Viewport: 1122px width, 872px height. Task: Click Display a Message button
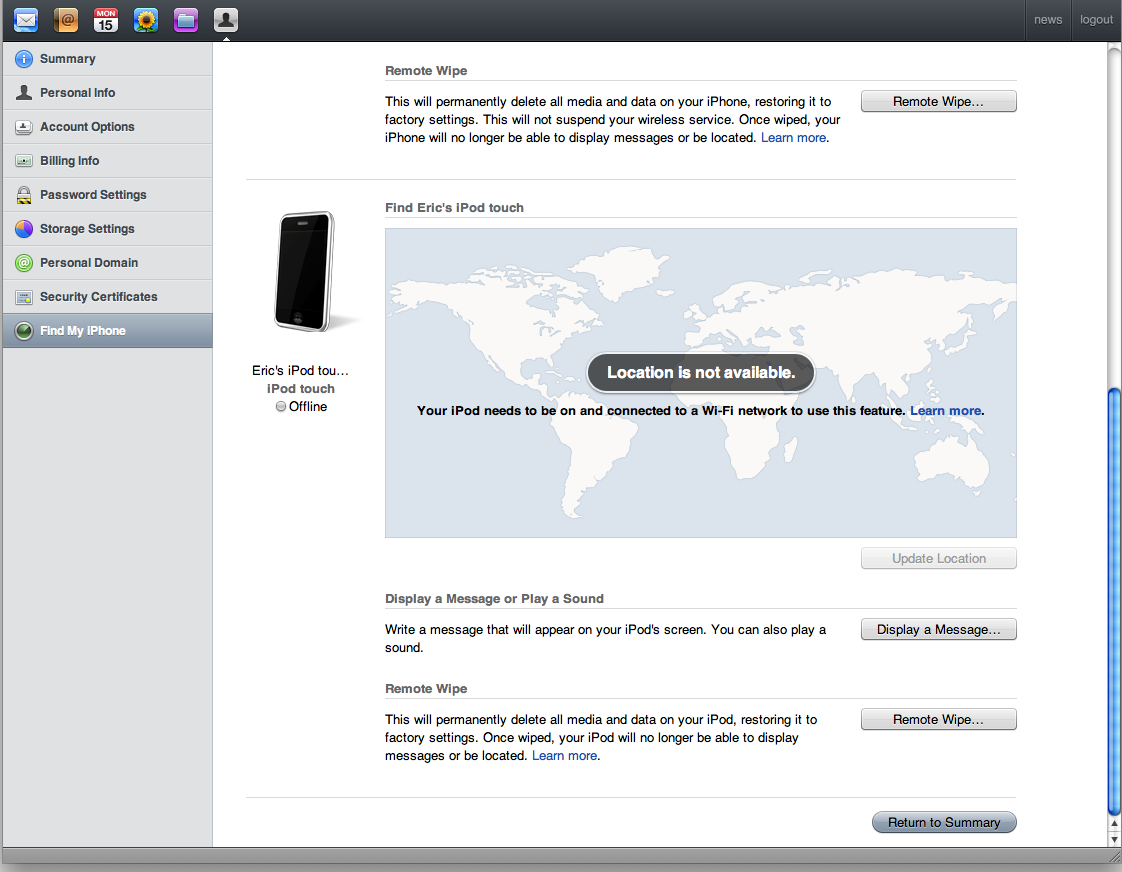pos(938,629)
